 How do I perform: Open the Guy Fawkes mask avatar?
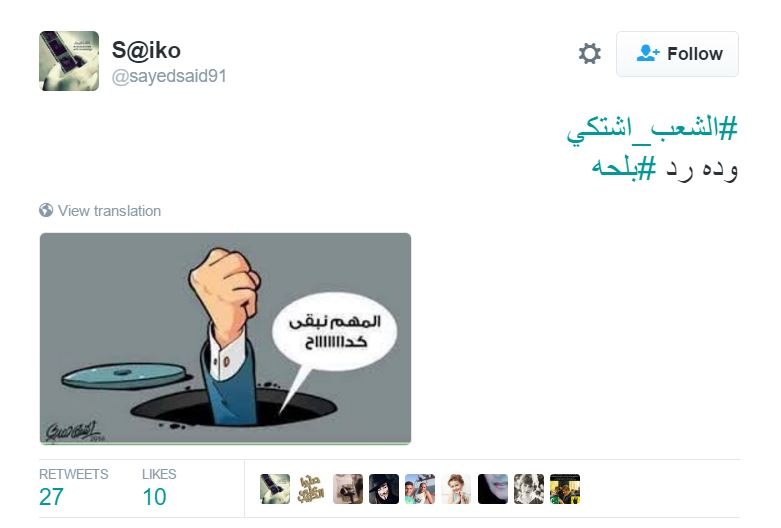[x=384, y=489]
